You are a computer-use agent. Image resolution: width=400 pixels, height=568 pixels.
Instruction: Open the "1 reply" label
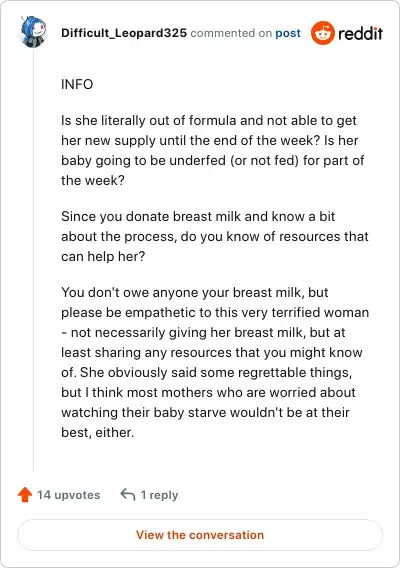click(x=159, y=495)
